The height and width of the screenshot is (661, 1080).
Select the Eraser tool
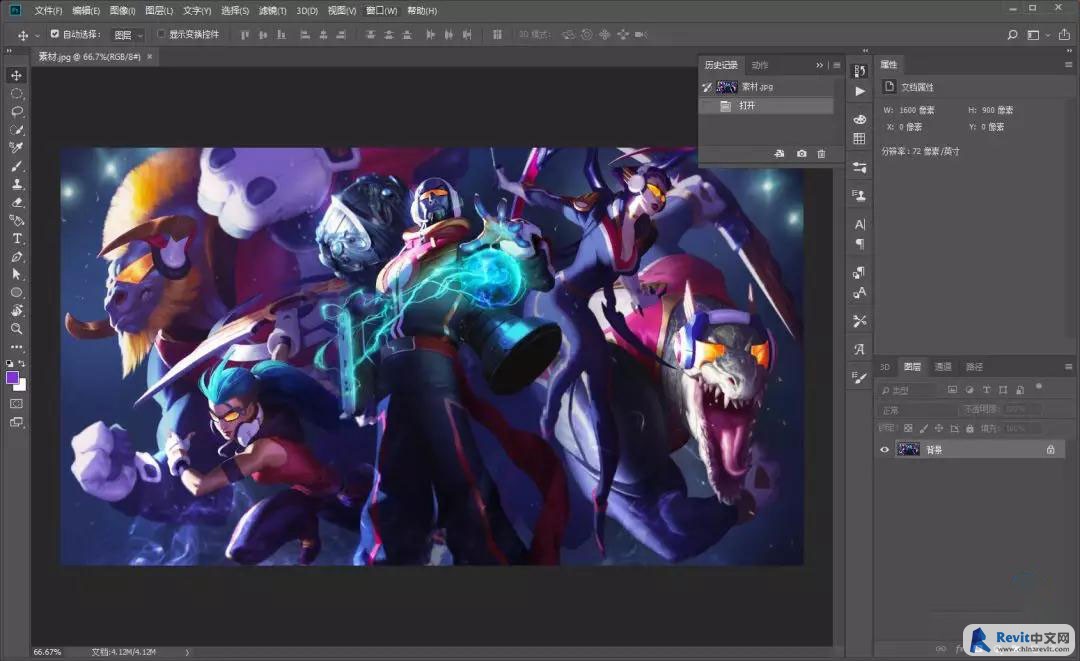(x=17, y=202)
